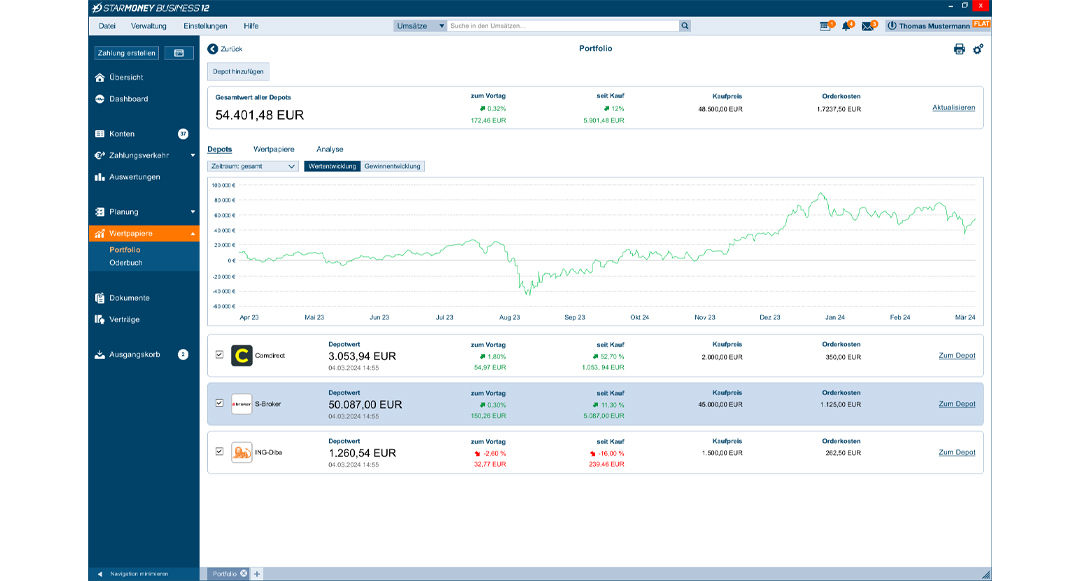The image size is (1080, 581).
Task: Uncheck the ING-Diba depot checkbox
Action: 220,451
